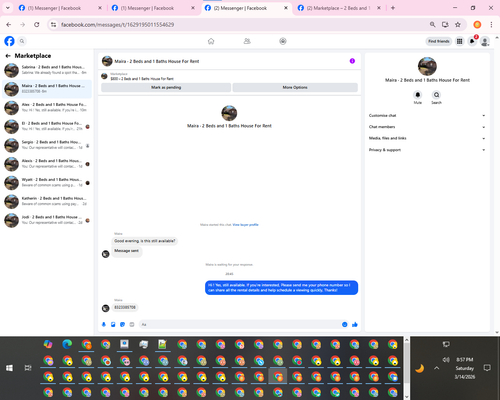500x400 pixels.
Task: Open the Friends icon in top navigation
Action: point(247,41)
